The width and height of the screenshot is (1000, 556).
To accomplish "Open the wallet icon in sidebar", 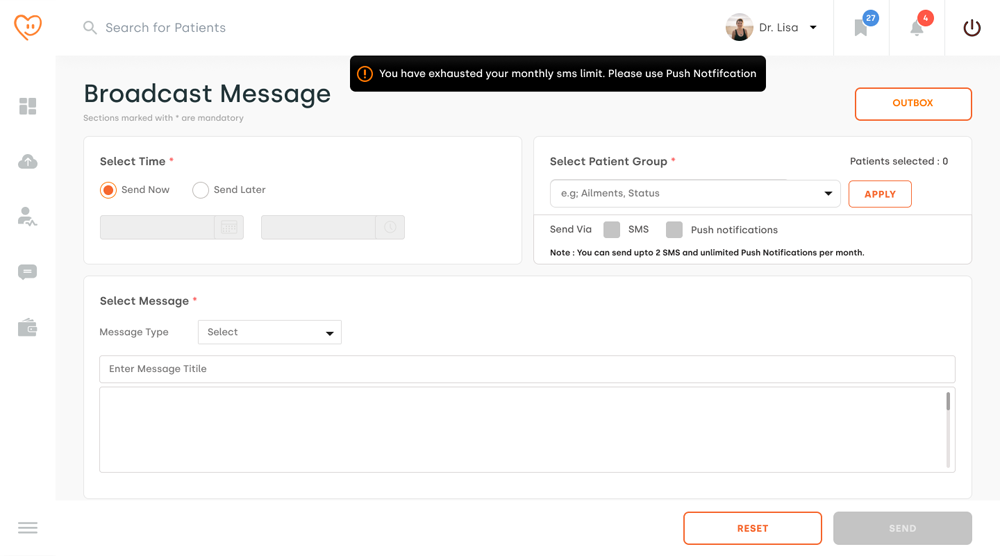I will tap(28, 328).
